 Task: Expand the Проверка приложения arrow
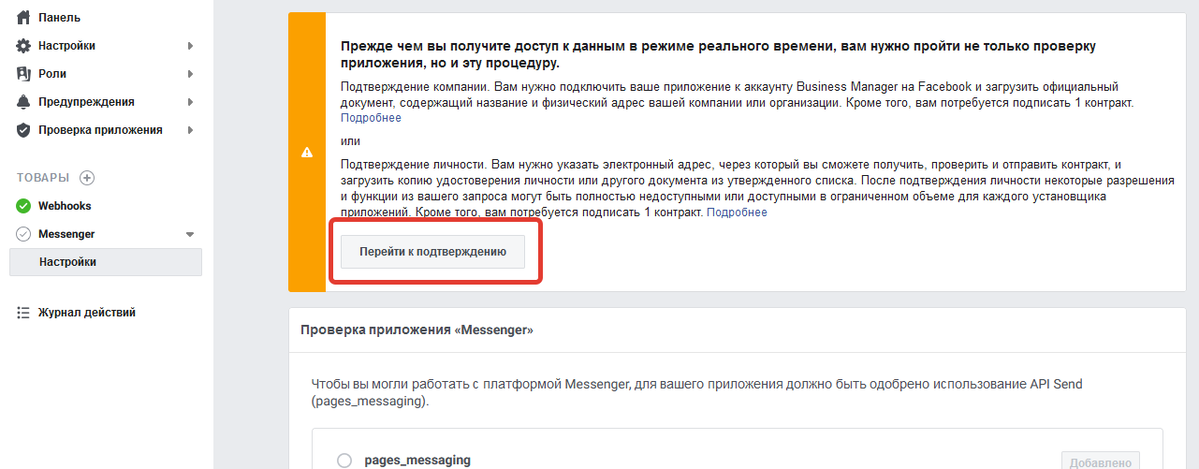(x=190, y=130)
